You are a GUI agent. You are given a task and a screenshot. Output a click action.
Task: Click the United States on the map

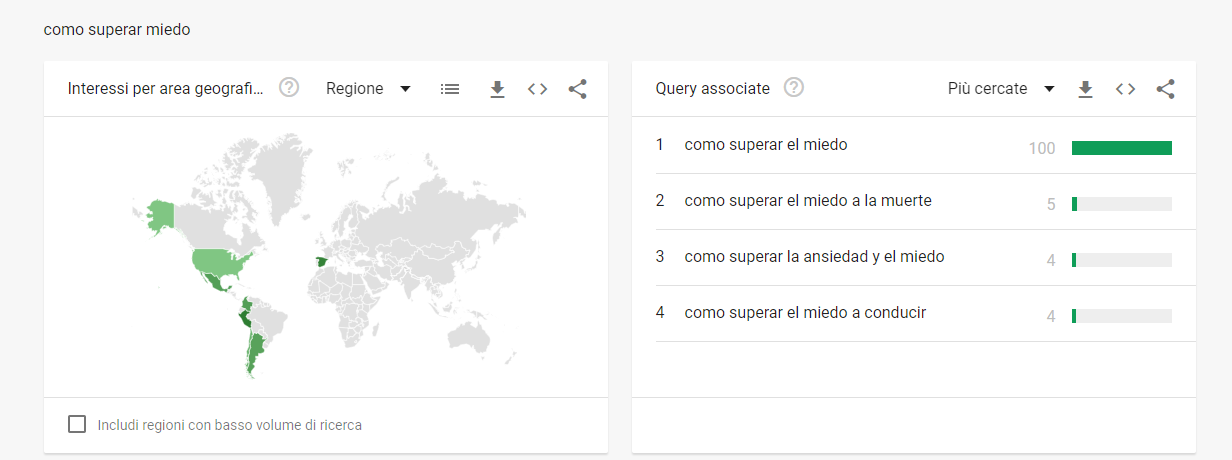click(x=222, y=262)
